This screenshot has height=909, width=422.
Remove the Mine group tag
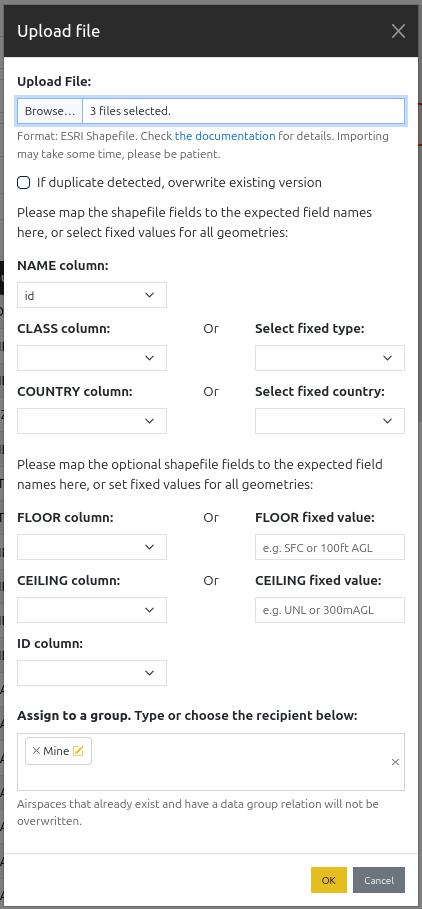click(36, 751)
